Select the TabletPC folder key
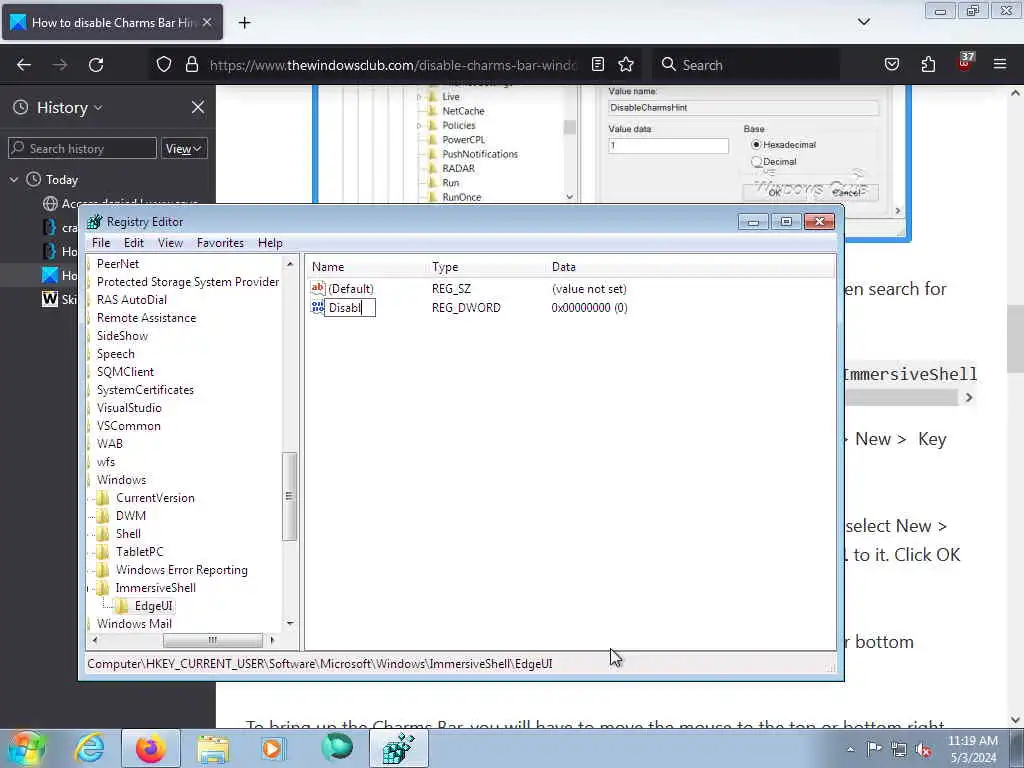 pos(139,552)
